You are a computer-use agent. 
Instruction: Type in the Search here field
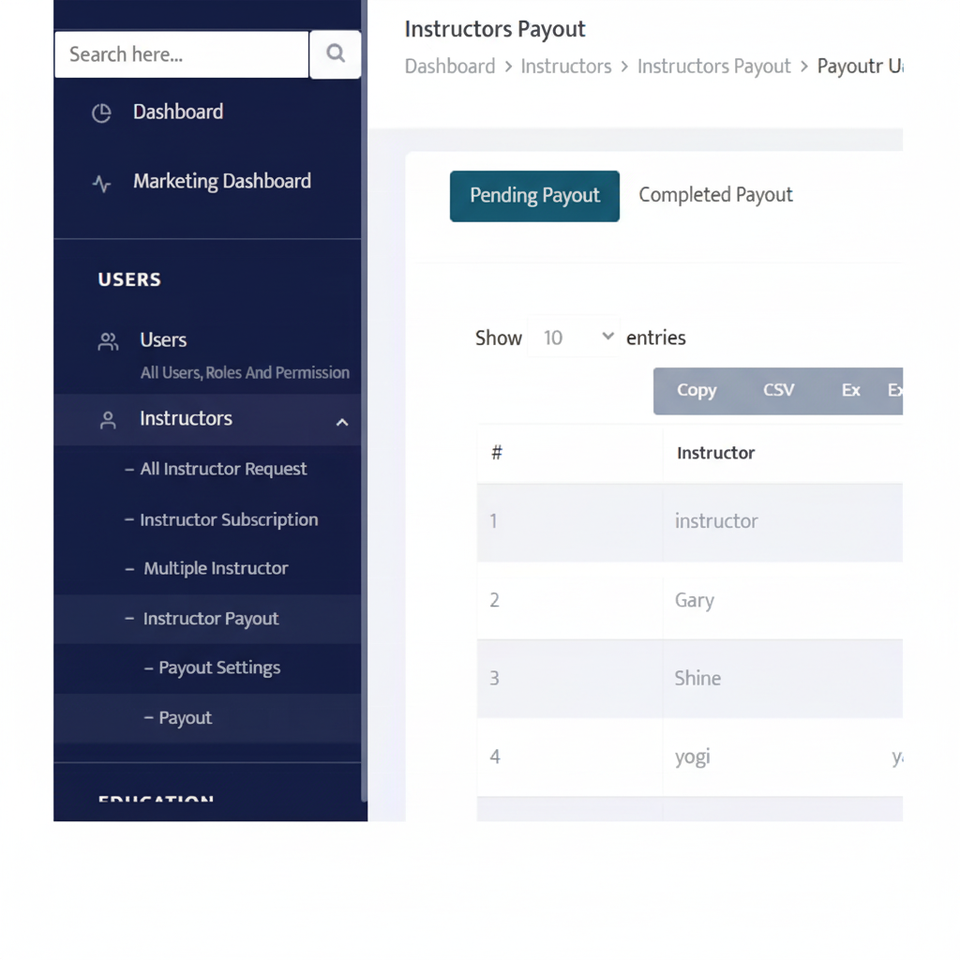[181, 54]
